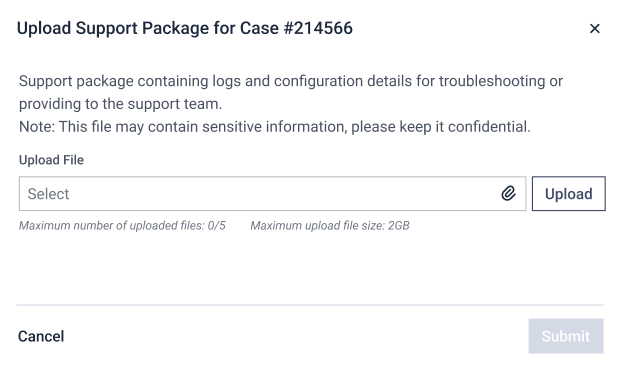Click the Upload button
This screenshot has height=372, width=621.
568,194
